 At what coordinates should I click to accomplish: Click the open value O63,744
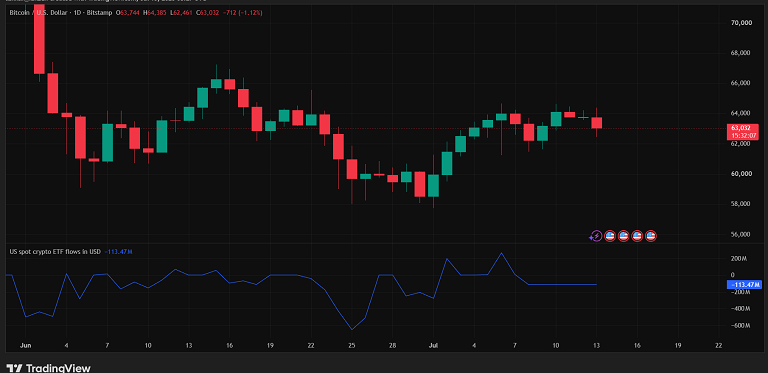(128, 13)
